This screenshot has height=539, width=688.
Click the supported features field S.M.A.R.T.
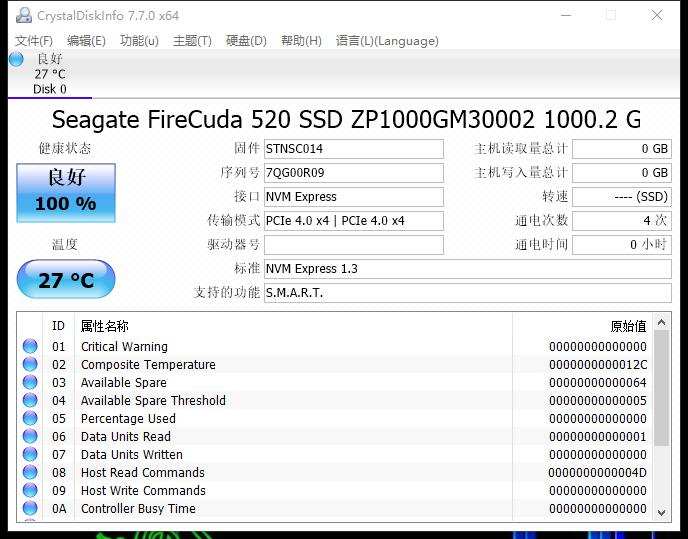click(x=468, y=293)
